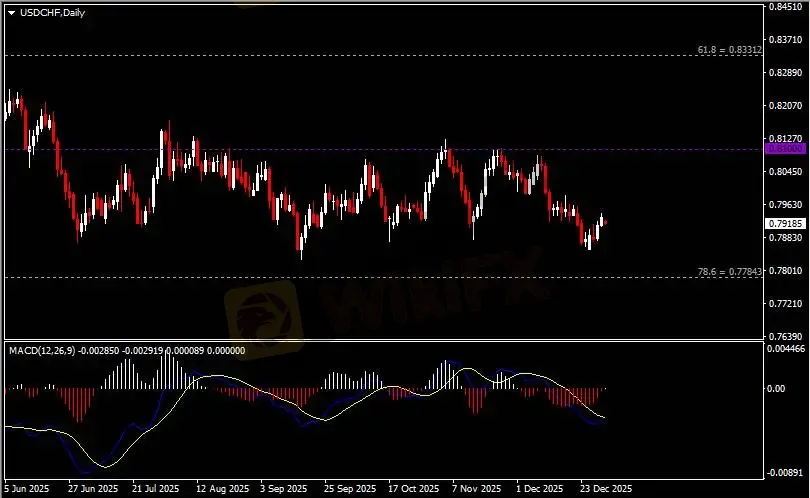The width and height of the screenshot is (810, 498).
Task: Click the USDCHF,Daily chart title
Action: 52,12
